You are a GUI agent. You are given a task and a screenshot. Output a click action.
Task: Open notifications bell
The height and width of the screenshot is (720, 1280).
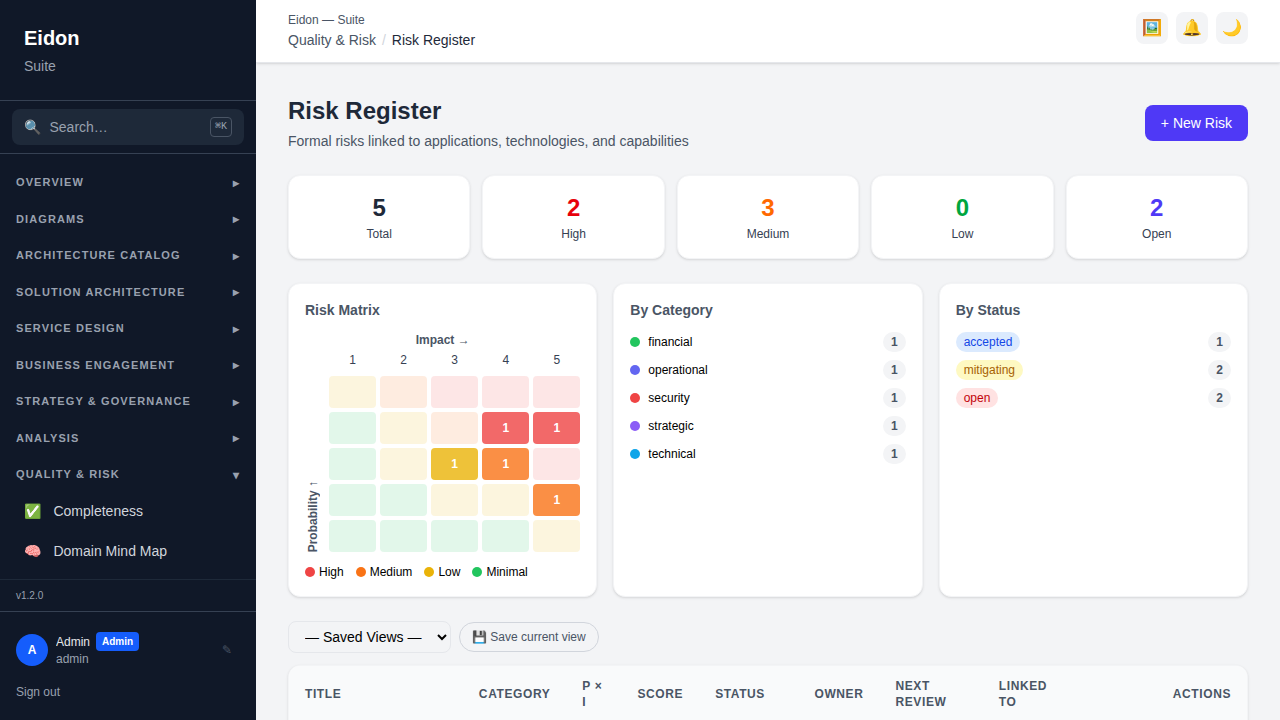point(1192,28)
